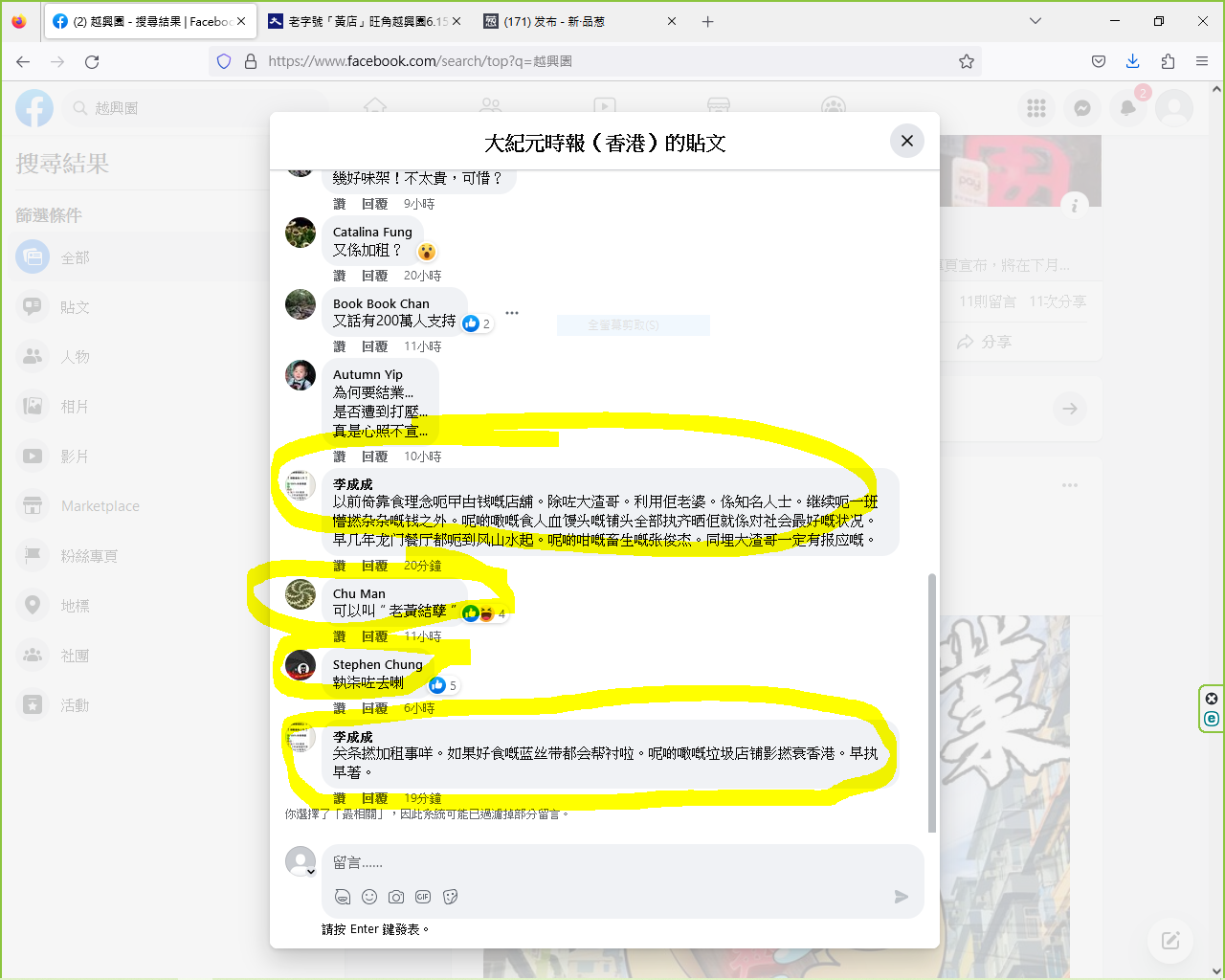Image resolution: width=1225 pixels, height=980 pixels.
Task: Open the account profile avatar menu
Action: click(x=1174, y=108)
